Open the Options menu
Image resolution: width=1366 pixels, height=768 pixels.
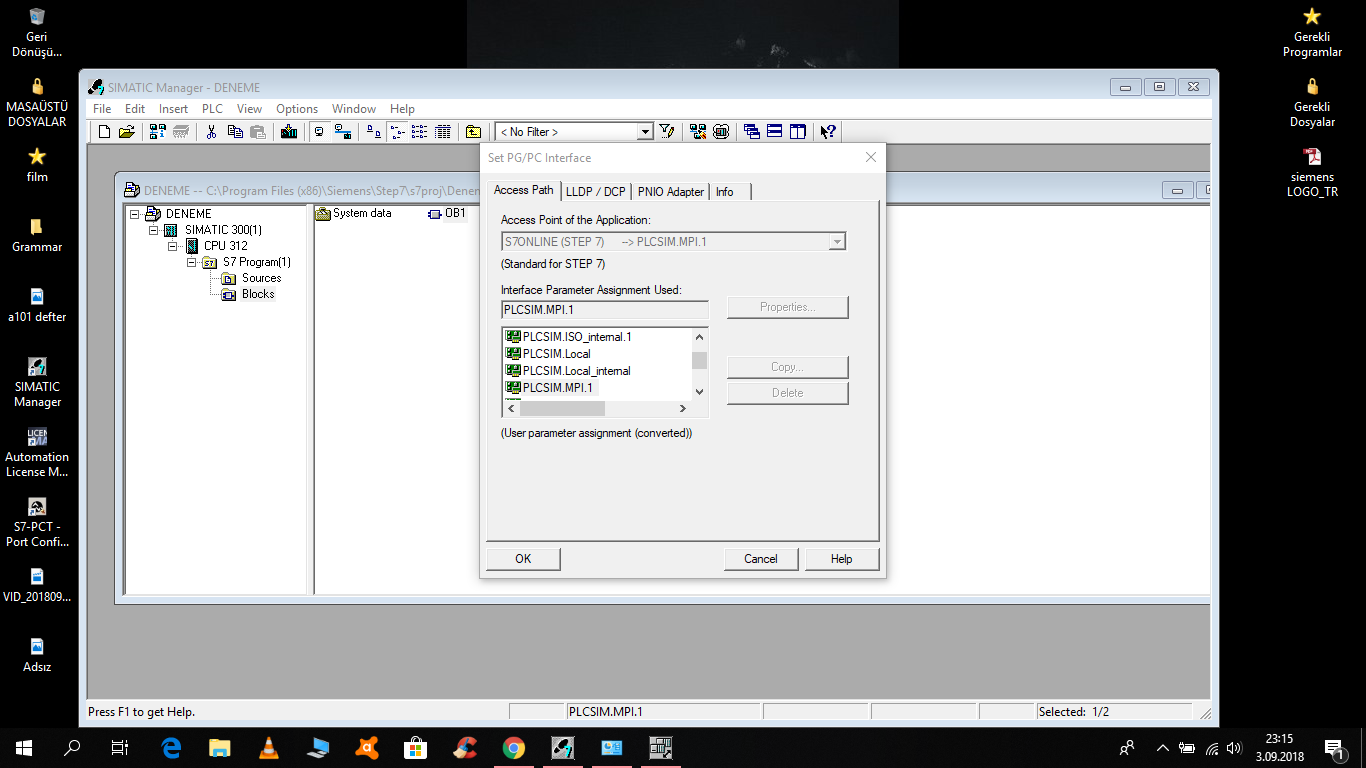tap(297, 109)
